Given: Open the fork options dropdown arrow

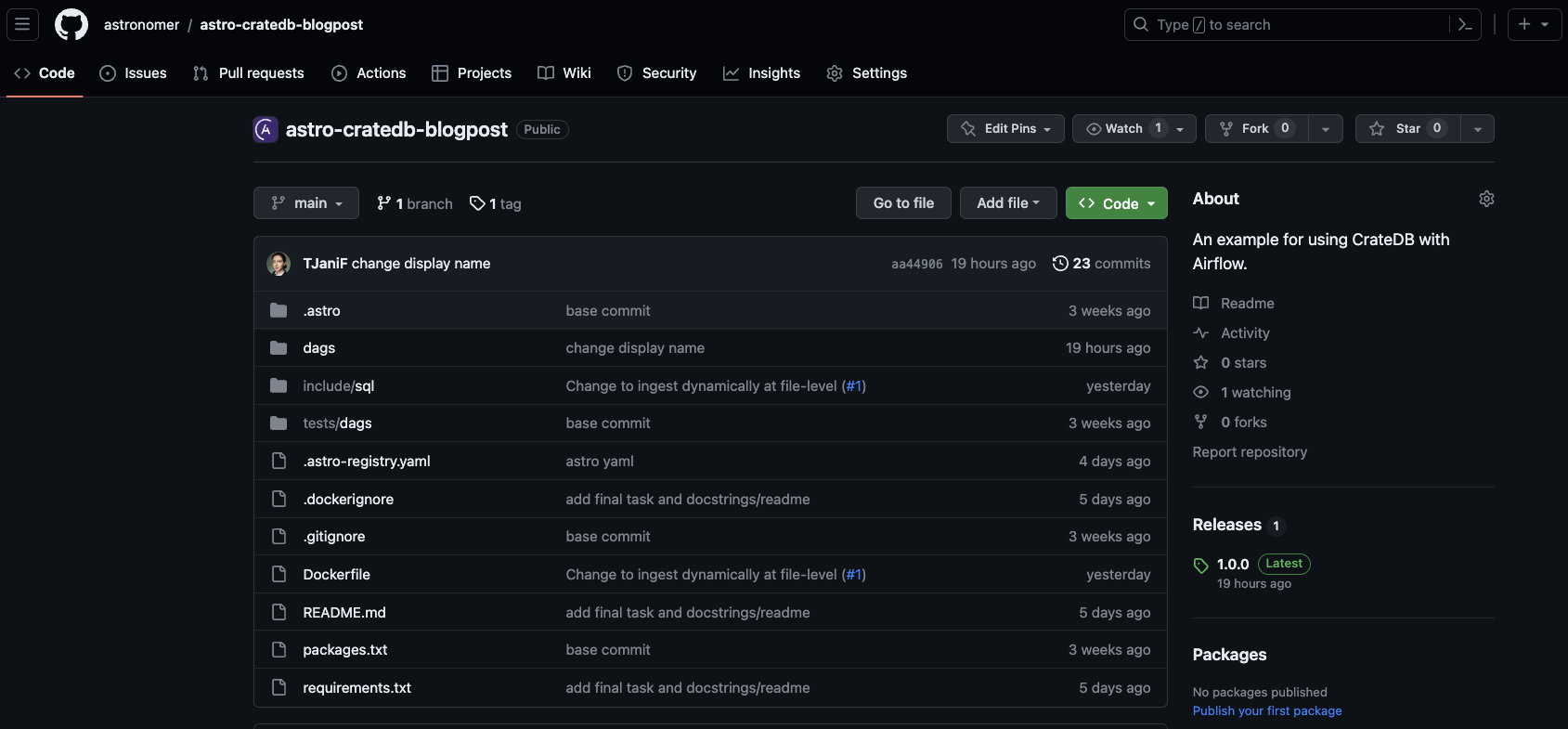Looking at the screenshot, I should coord(1326,129).
